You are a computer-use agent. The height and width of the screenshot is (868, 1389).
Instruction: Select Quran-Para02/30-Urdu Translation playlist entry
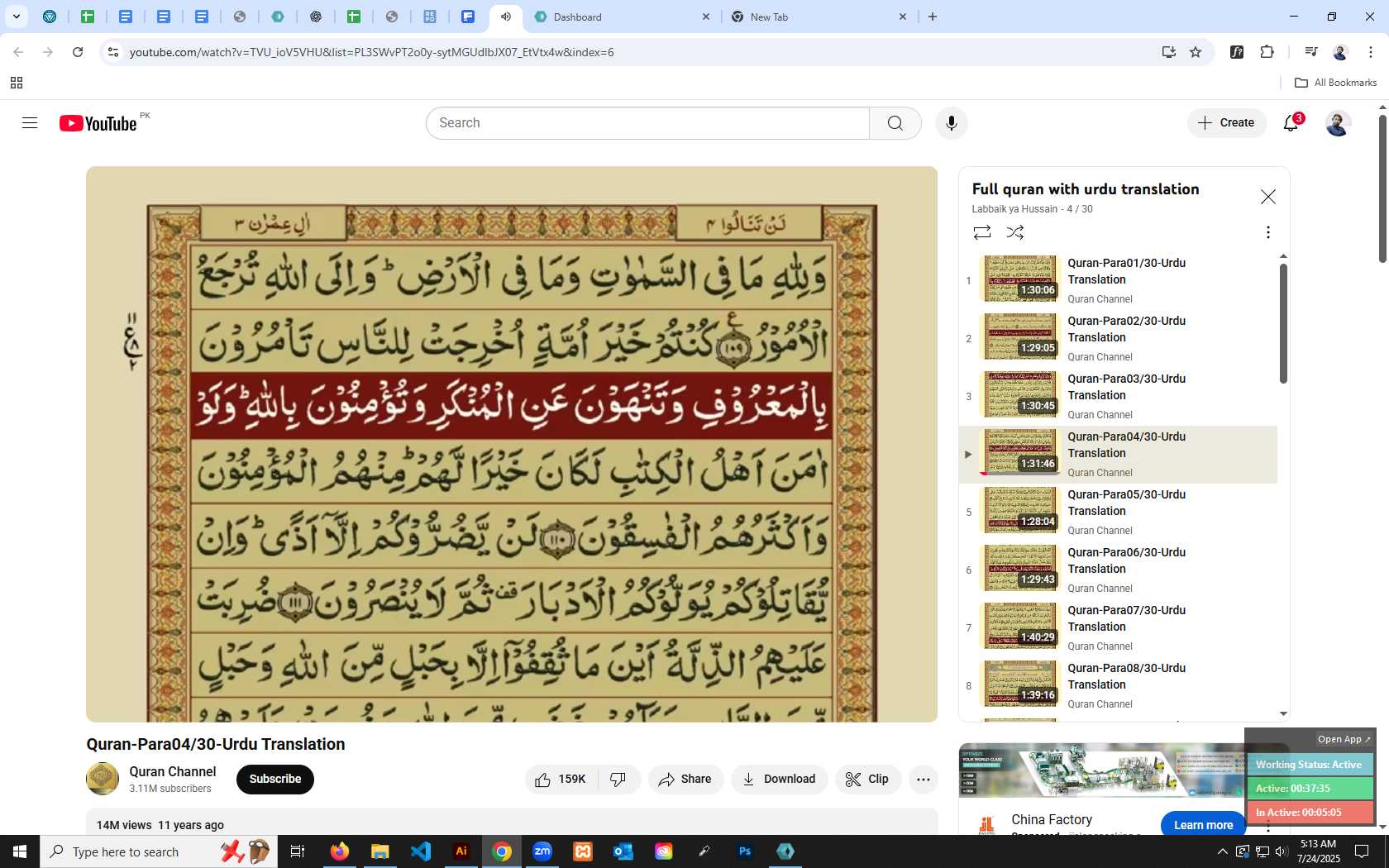[x=1119, y=338]
